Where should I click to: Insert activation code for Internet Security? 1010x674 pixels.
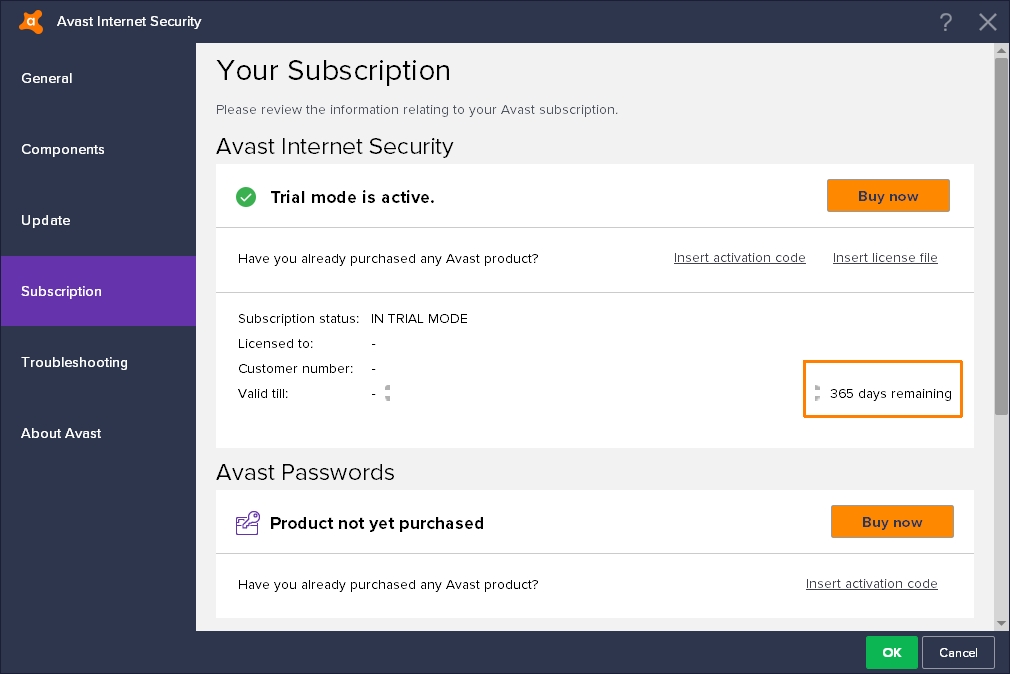tap(739, 258)
